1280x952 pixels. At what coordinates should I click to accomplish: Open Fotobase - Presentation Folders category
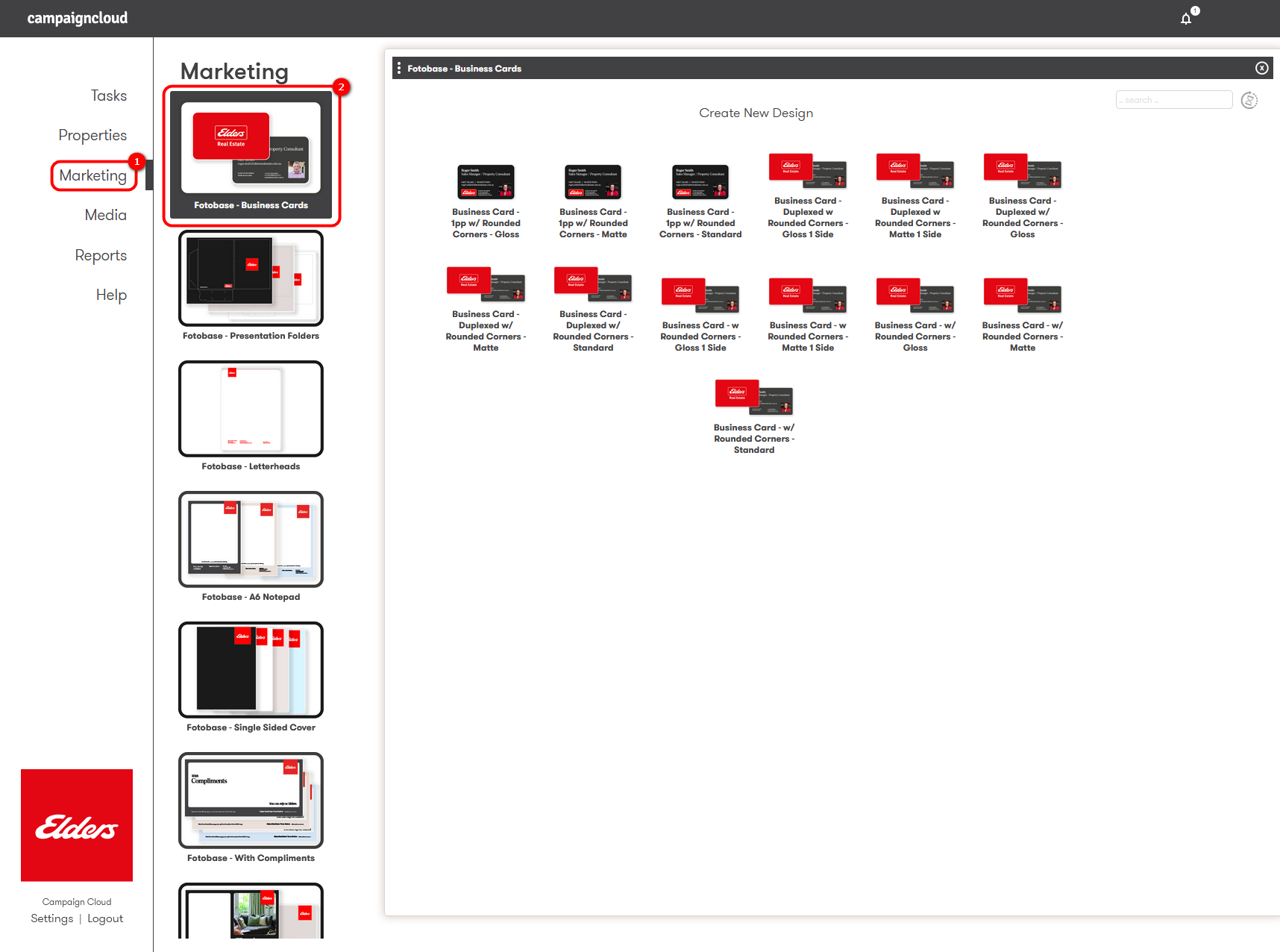click(251, 286)
